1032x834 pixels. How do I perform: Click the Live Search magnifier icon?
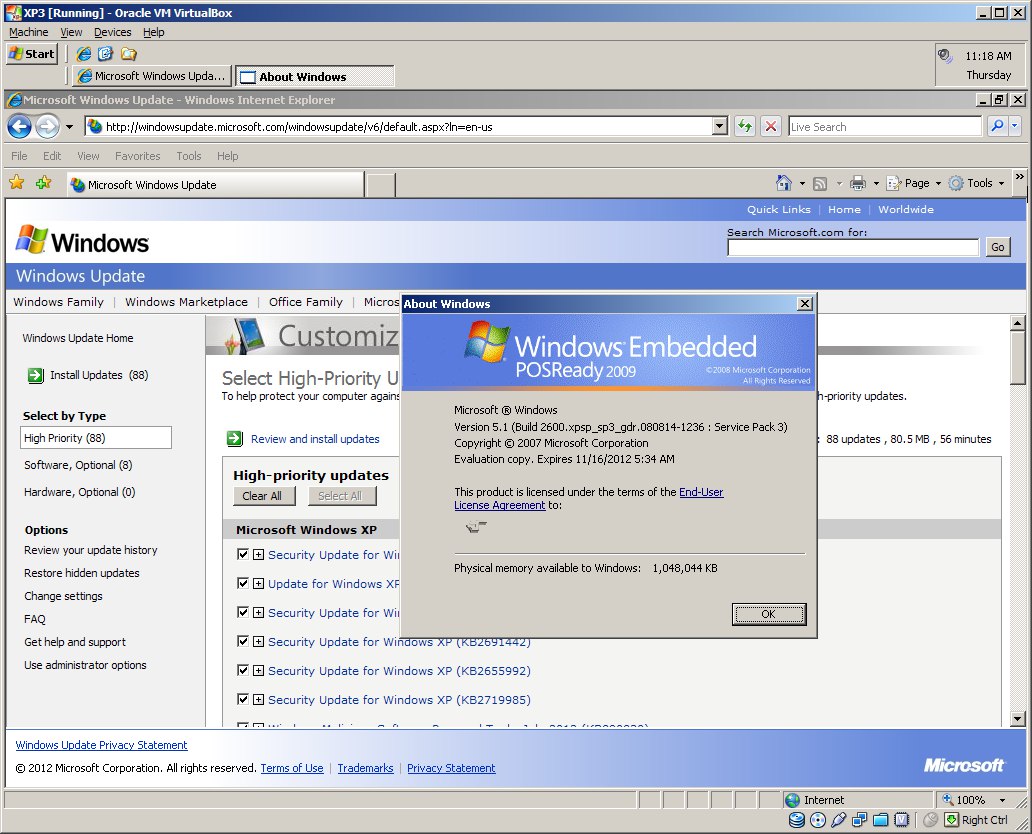[997, 126]
